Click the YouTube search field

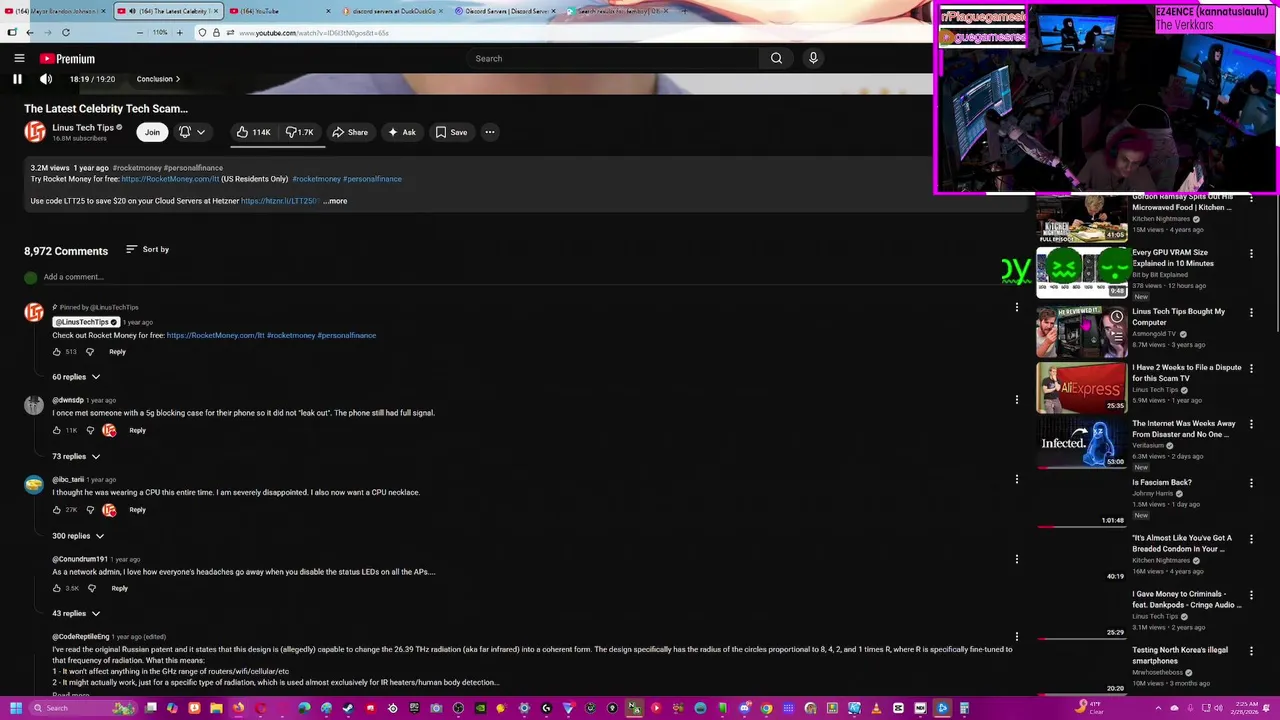click(x=614, y=58)
